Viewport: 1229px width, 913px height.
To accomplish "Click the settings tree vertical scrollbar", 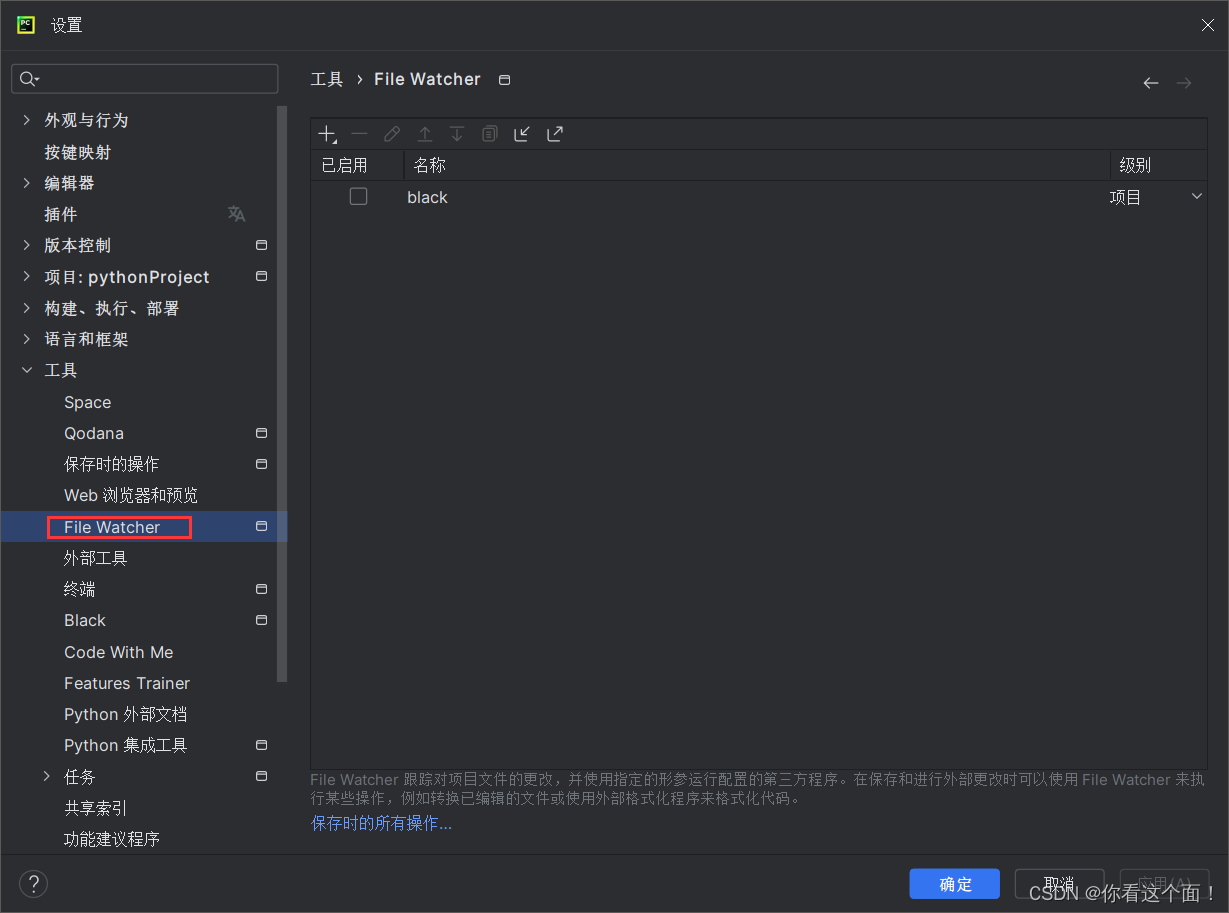I will (282, 394).
